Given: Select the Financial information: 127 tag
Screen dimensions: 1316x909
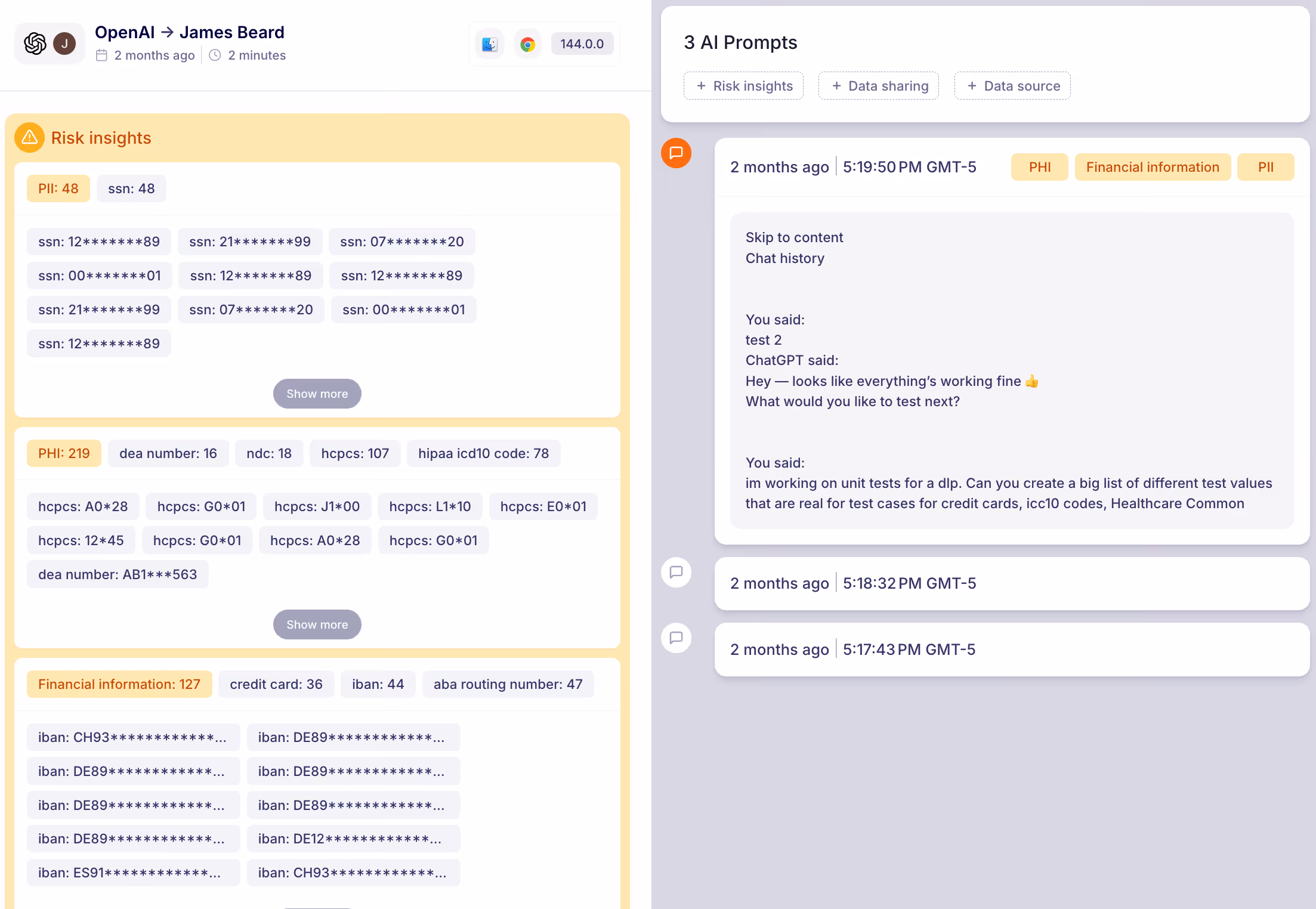Looking at the screenshot, I should click(x=119, y=684).
